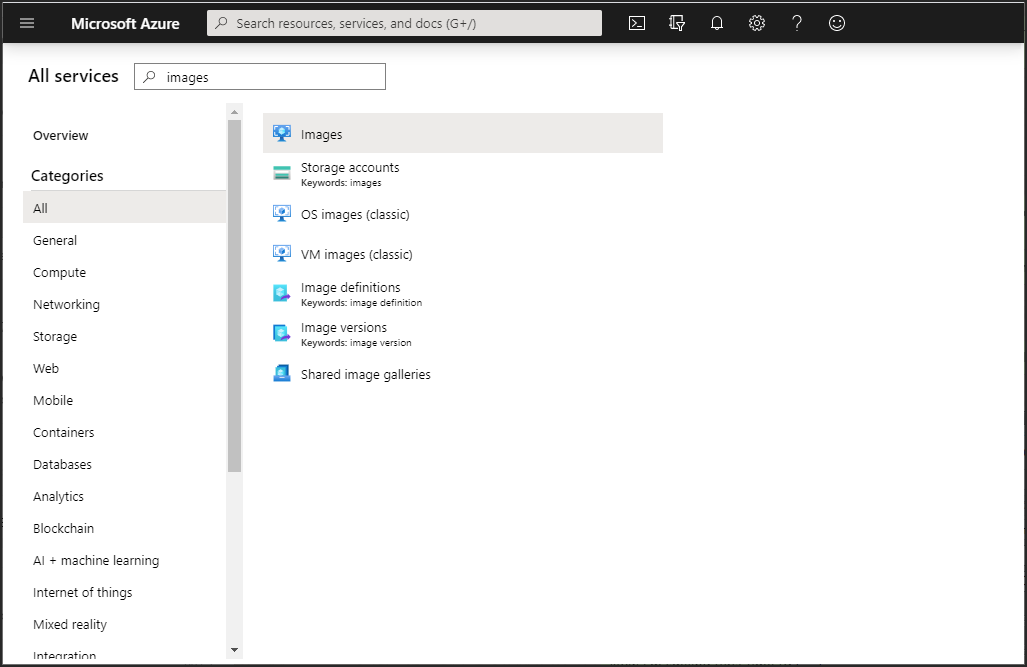The width and height of the screenshot is (1027, 667).
Task: Click the magnifier icon in All services filter
Action: pos(149,77)
